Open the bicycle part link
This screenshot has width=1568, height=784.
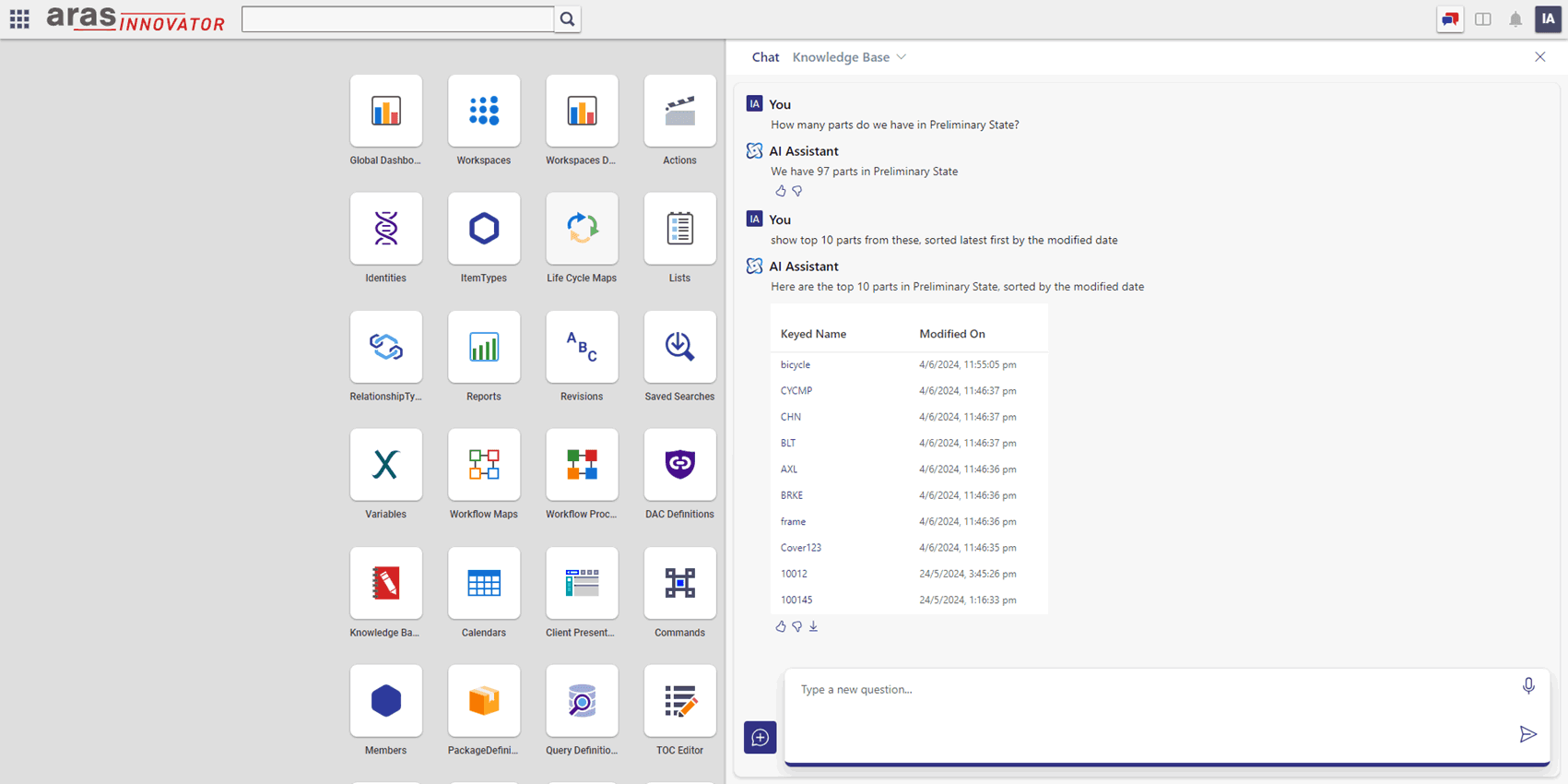pos(796,365)
